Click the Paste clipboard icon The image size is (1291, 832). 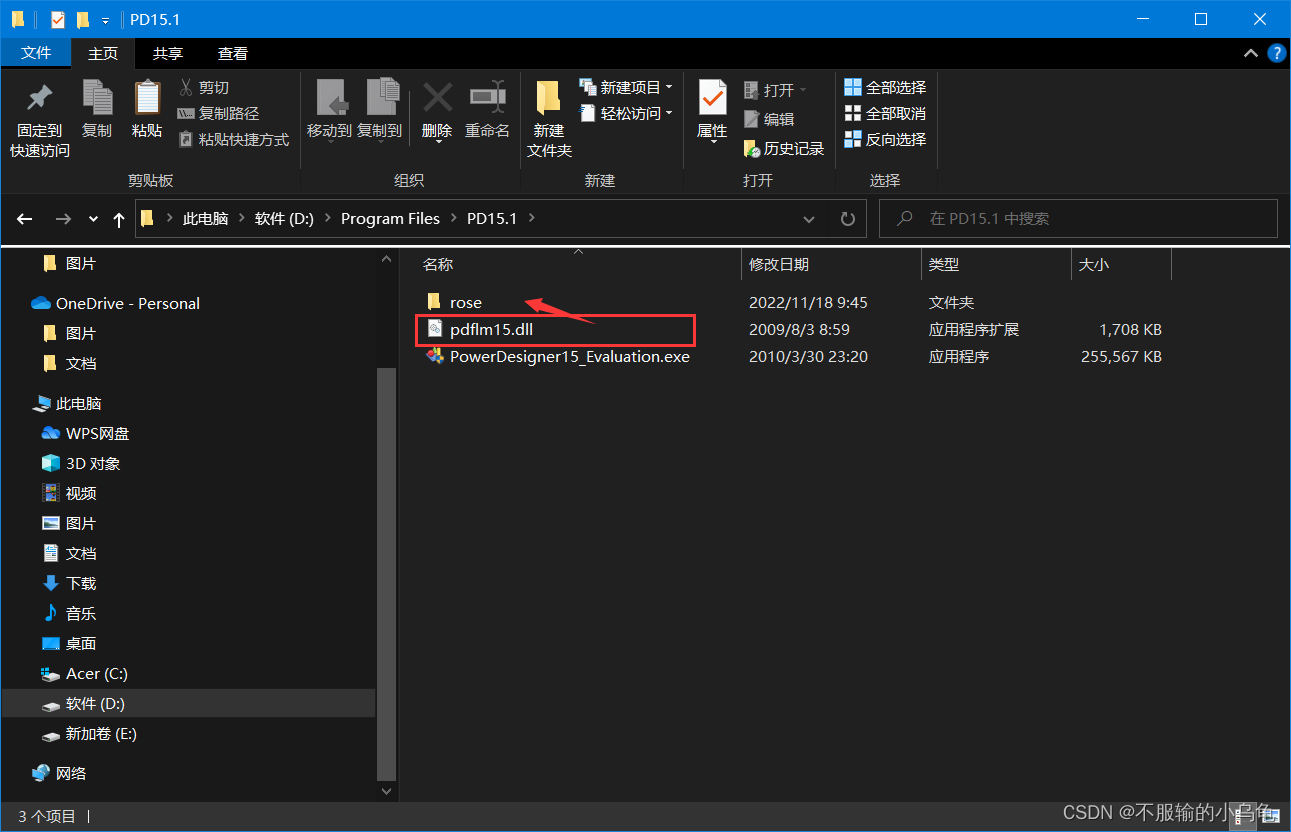pos(147,98)
